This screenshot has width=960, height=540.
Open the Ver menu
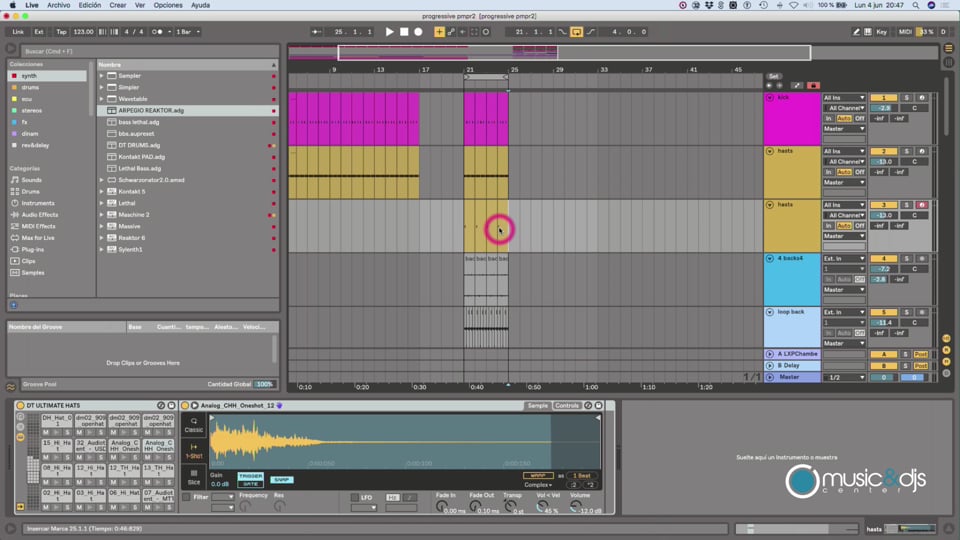pyautogui.click(x=140, y=5)
